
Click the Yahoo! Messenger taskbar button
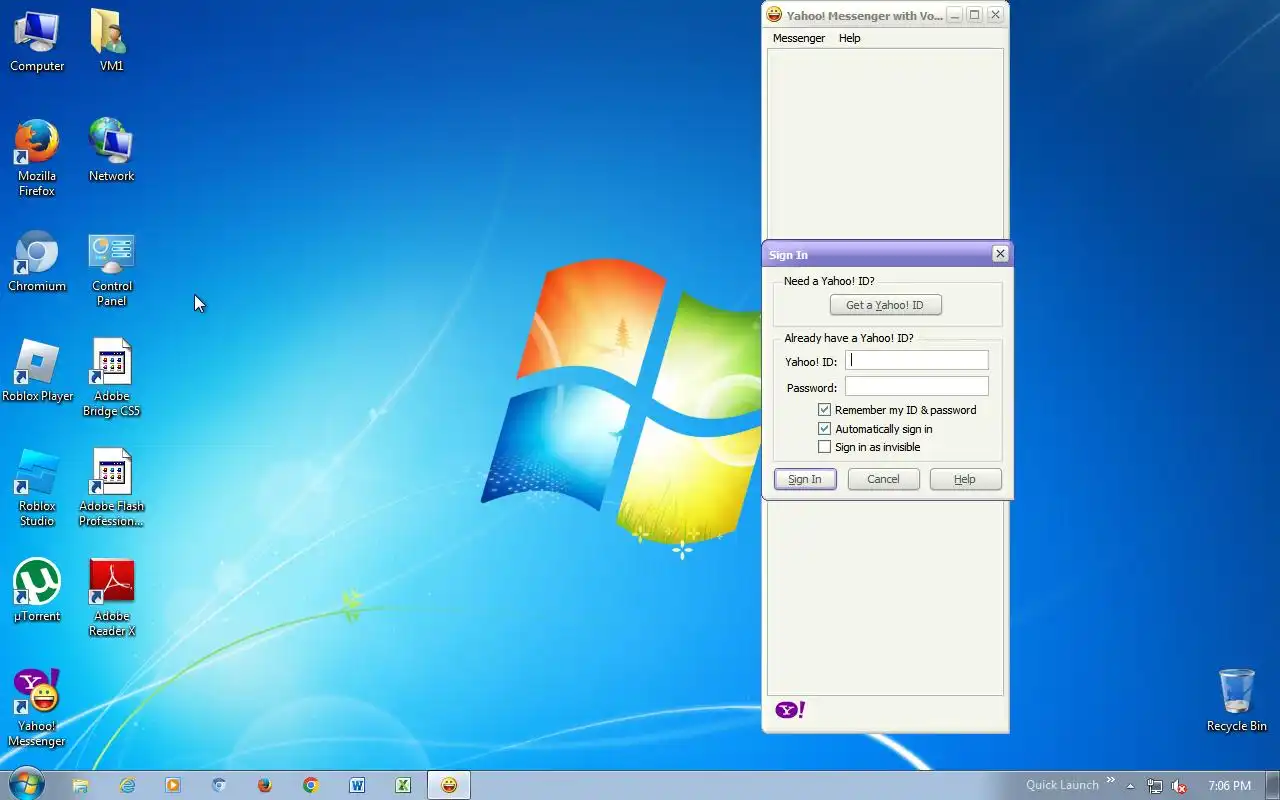pyautogui.click(x=449, y=785)
